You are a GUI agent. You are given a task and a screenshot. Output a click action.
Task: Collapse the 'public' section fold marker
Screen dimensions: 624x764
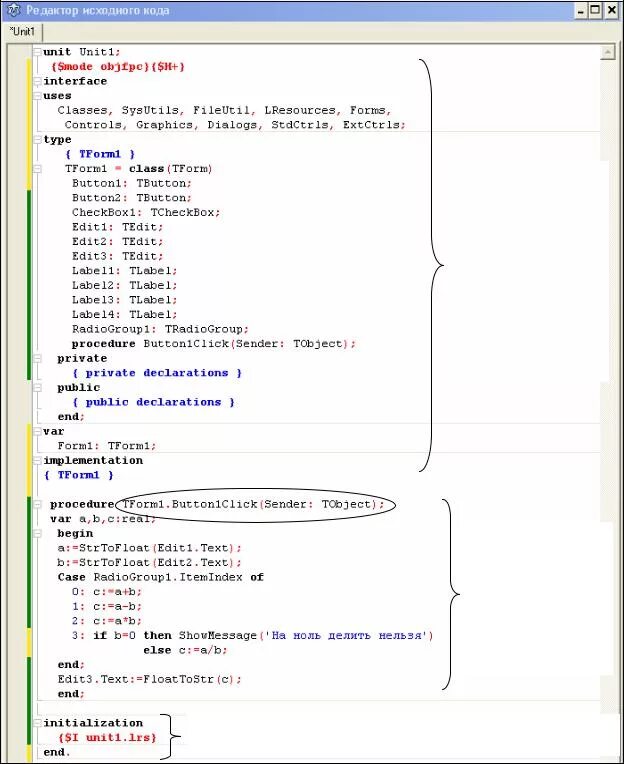[x=37, y=387]
